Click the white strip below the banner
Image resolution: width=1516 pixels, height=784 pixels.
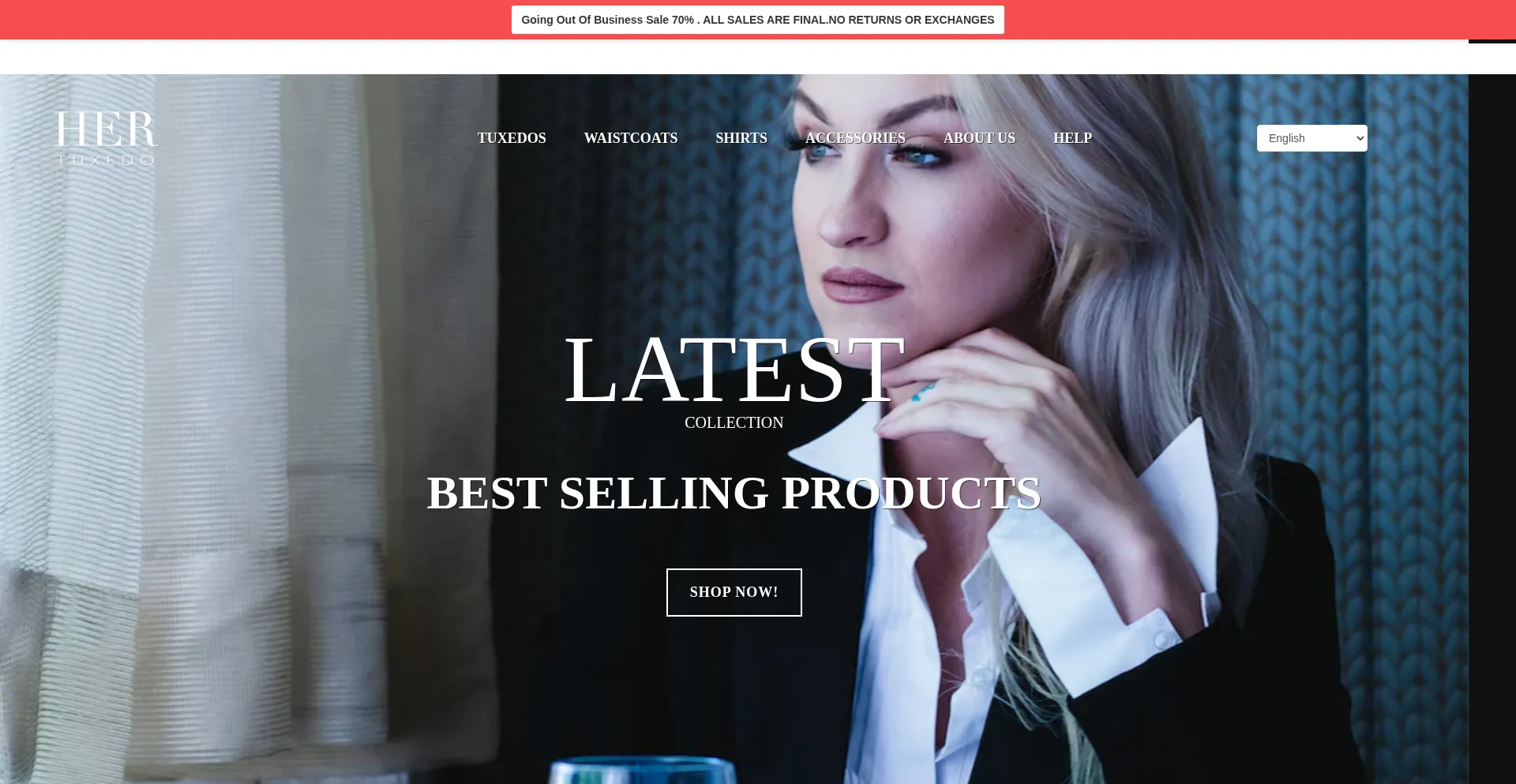click(x=734, y=57)
